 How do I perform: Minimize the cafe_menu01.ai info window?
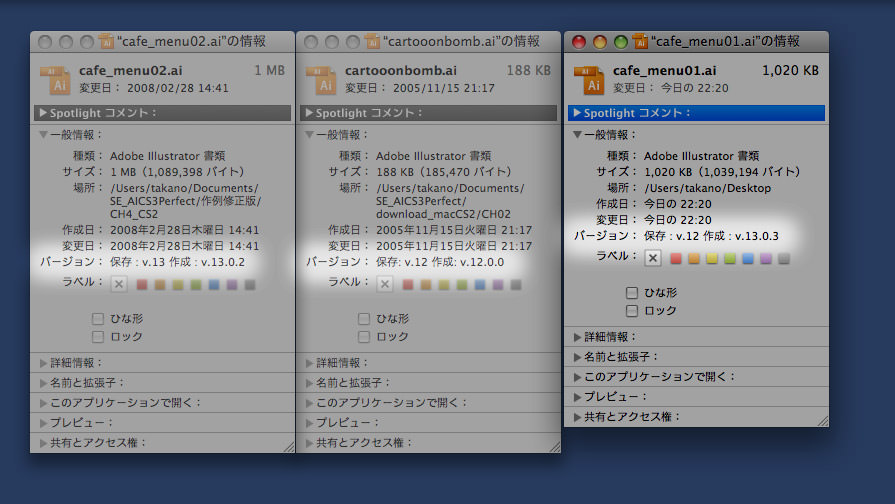coord(600,42)
